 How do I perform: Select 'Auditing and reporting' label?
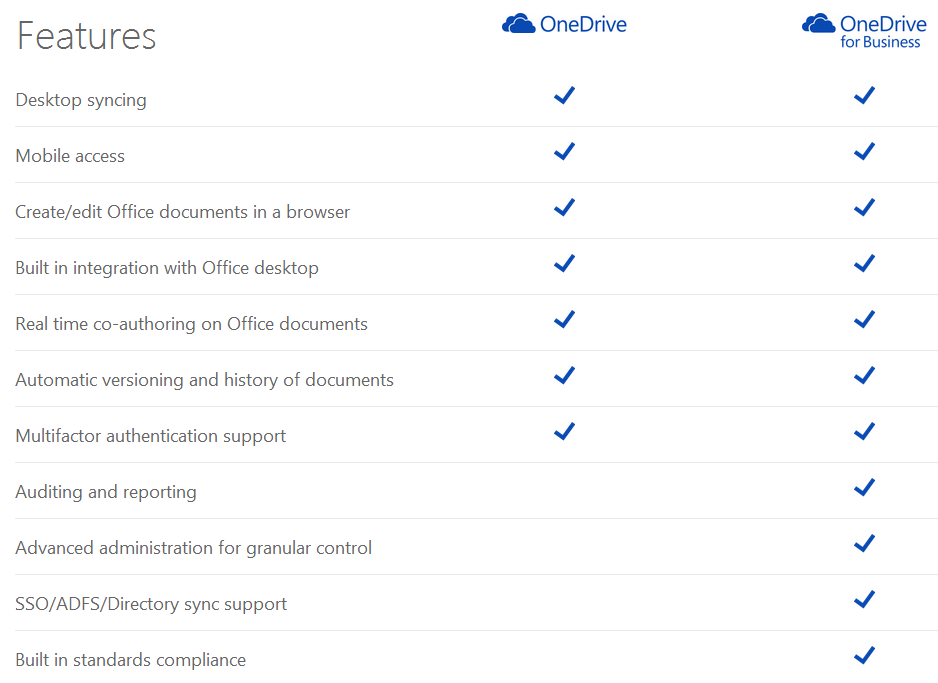click(x=106, y=492)
